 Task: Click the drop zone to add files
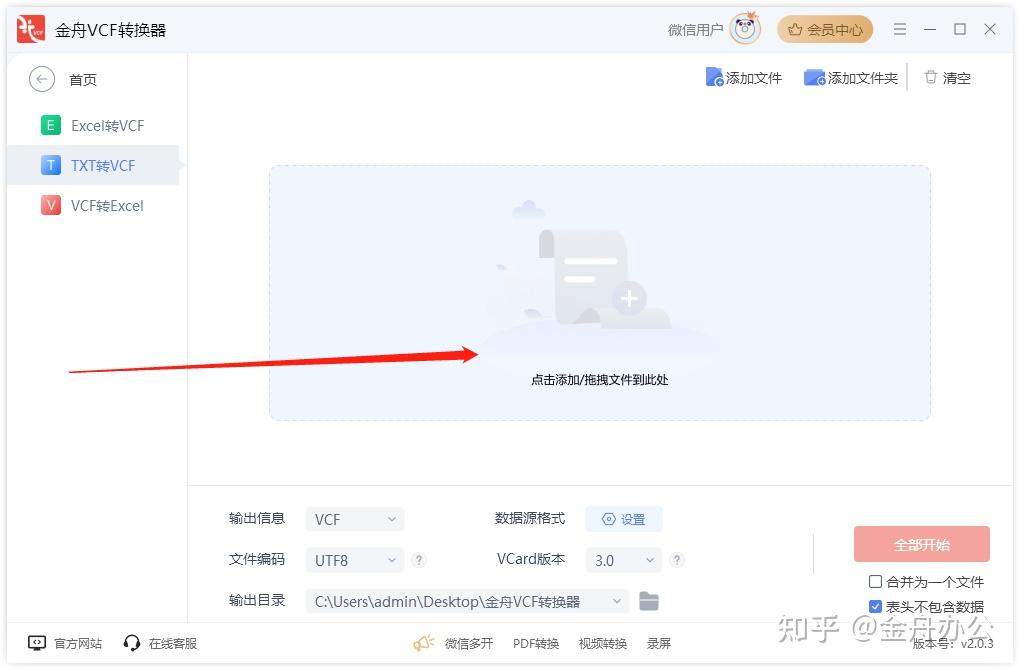(x=599, y=292)
